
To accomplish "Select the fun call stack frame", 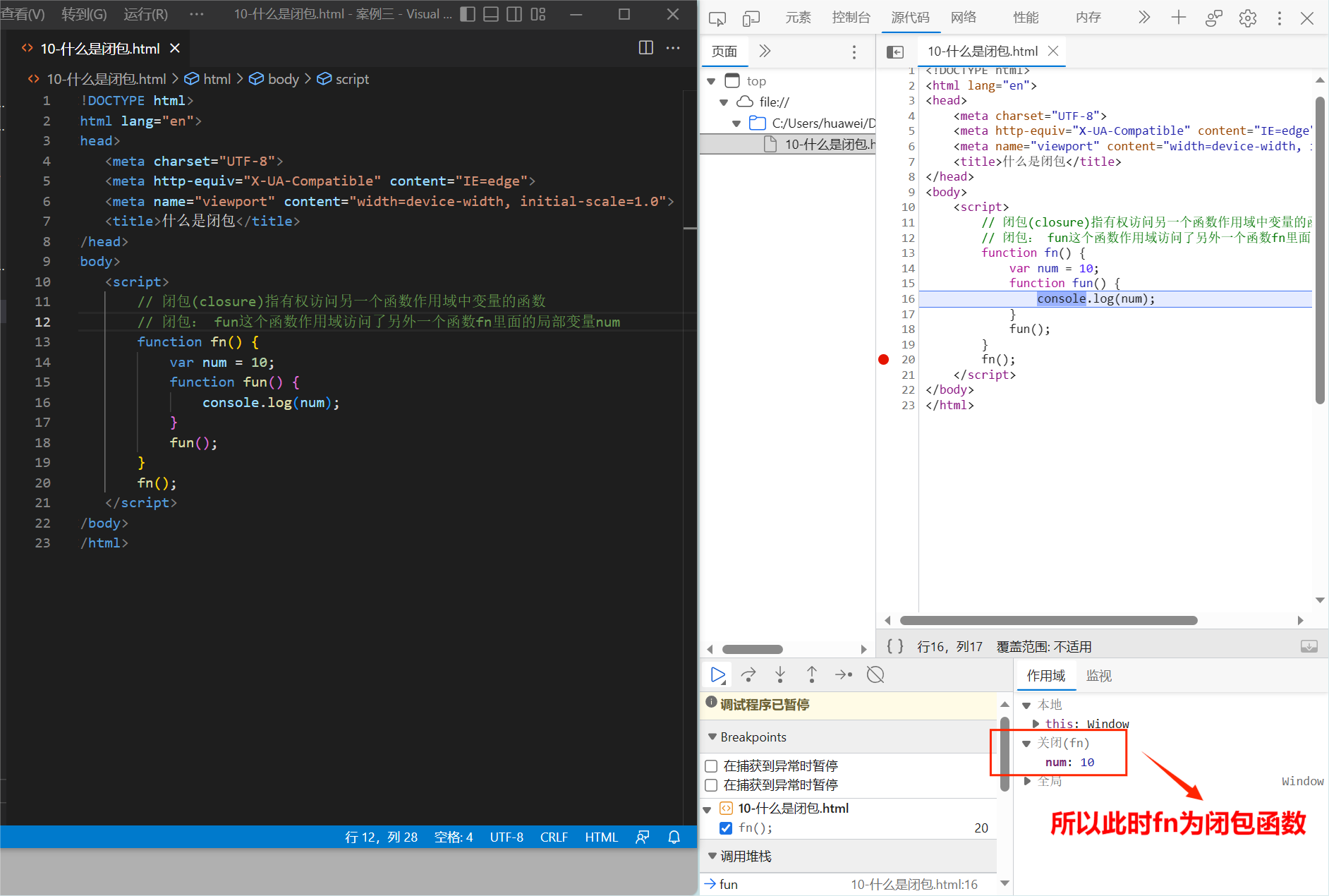I will [848, 884].
